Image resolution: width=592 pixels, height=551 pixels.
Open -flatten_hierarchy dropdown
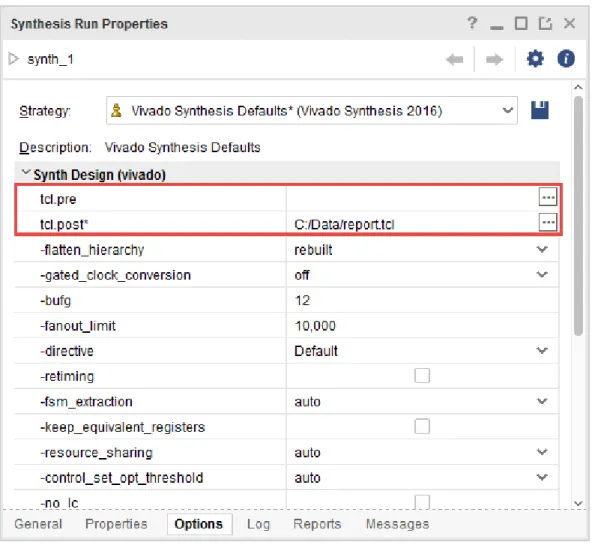click(542, 249)
